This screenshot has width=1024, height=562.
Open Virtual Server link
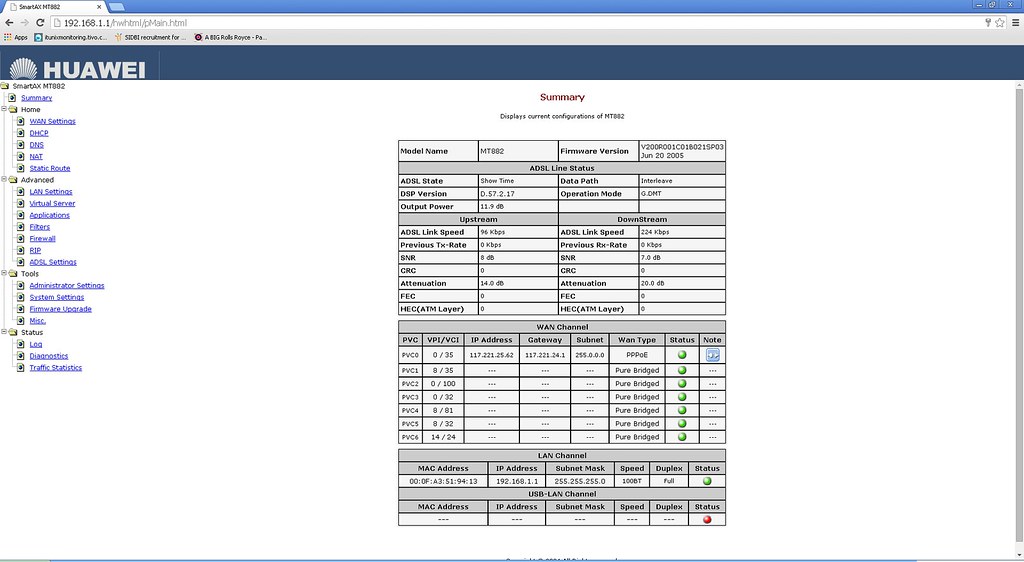52,204
